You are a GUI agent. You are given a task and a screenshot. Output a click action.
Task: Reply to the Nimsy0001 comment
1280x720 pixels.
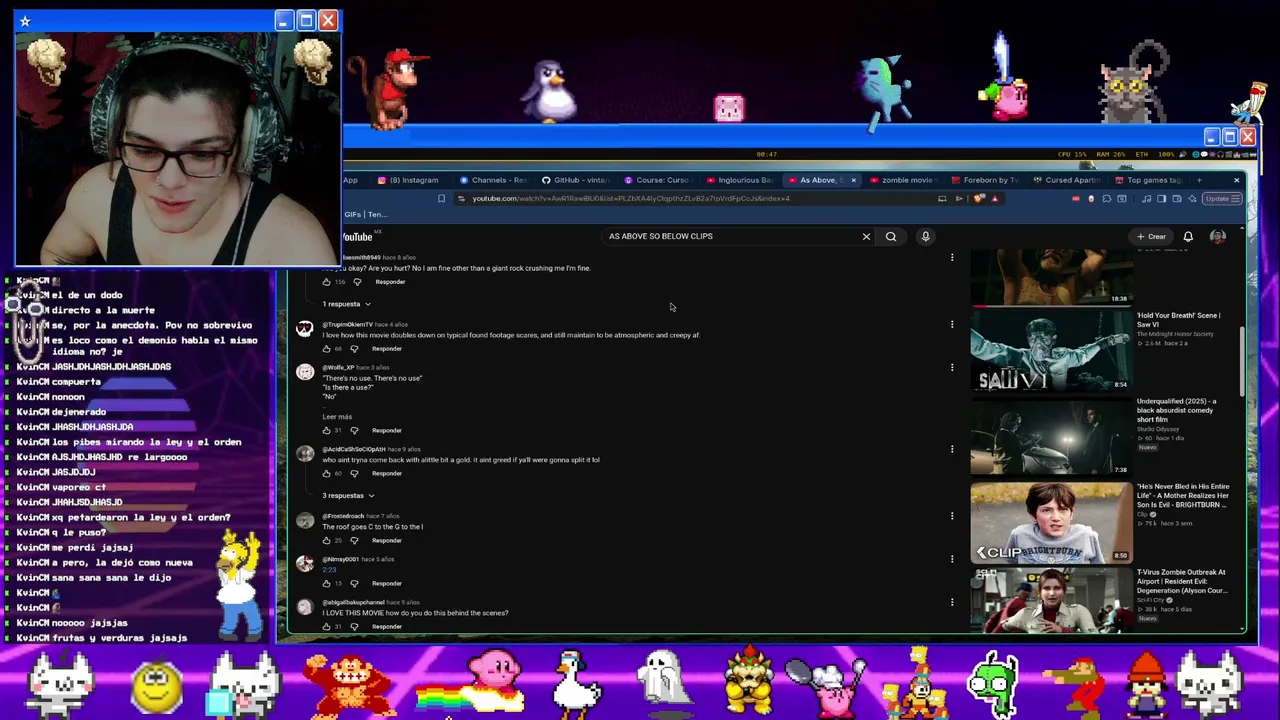[387, 584]
